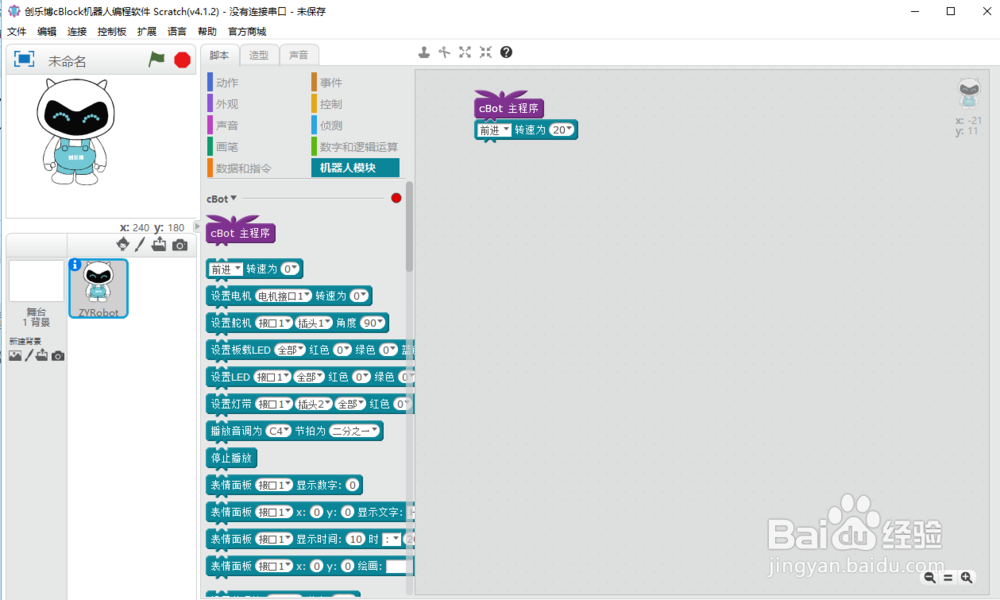Click the block palette vertical scrollbar
The height and width of the screenshot is (600, 1000).
409,227
